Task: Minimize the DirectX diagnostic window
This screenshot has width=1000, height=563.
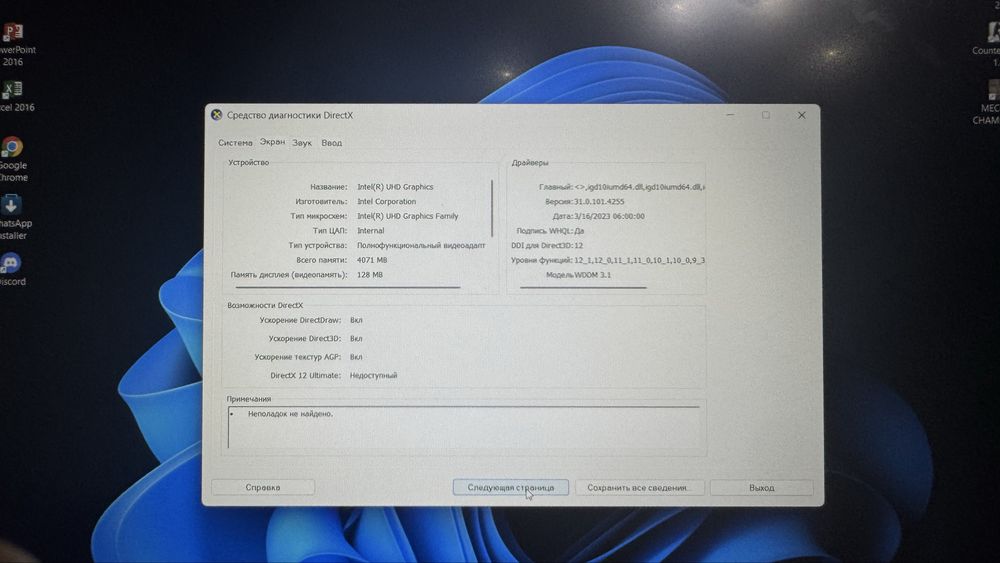Action: [x=730, y=115]
